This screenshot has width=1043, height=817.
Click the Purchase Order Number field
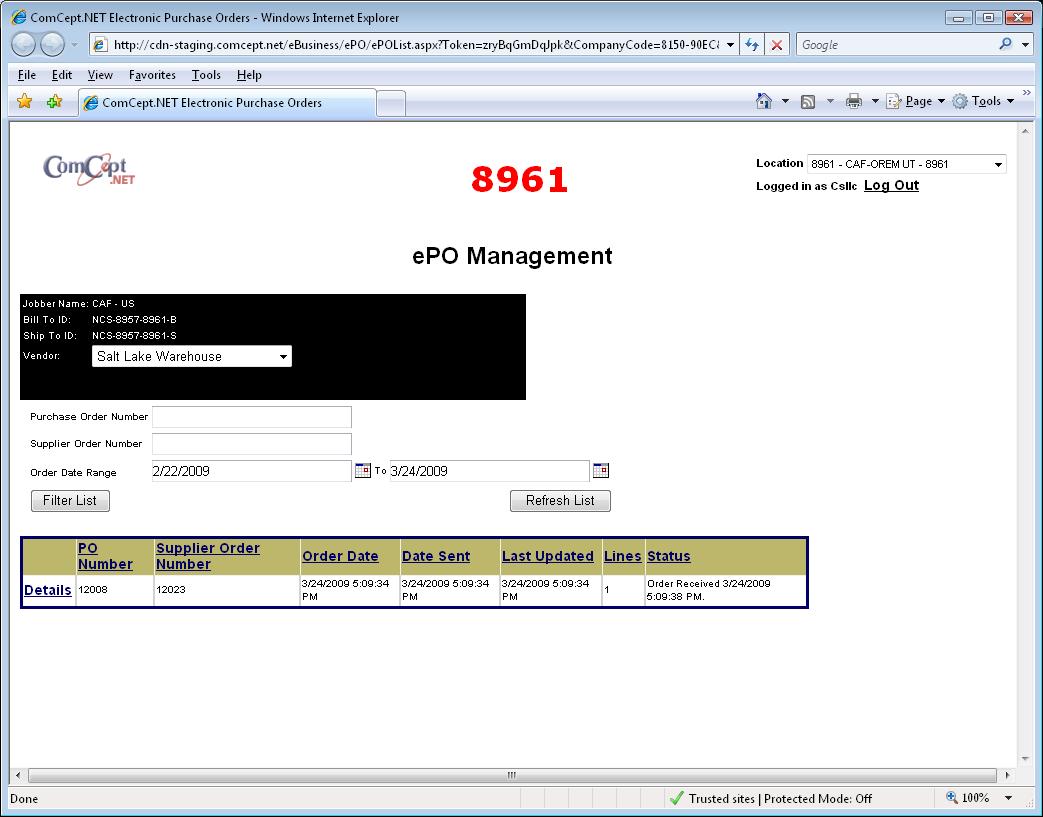[251, 417]
